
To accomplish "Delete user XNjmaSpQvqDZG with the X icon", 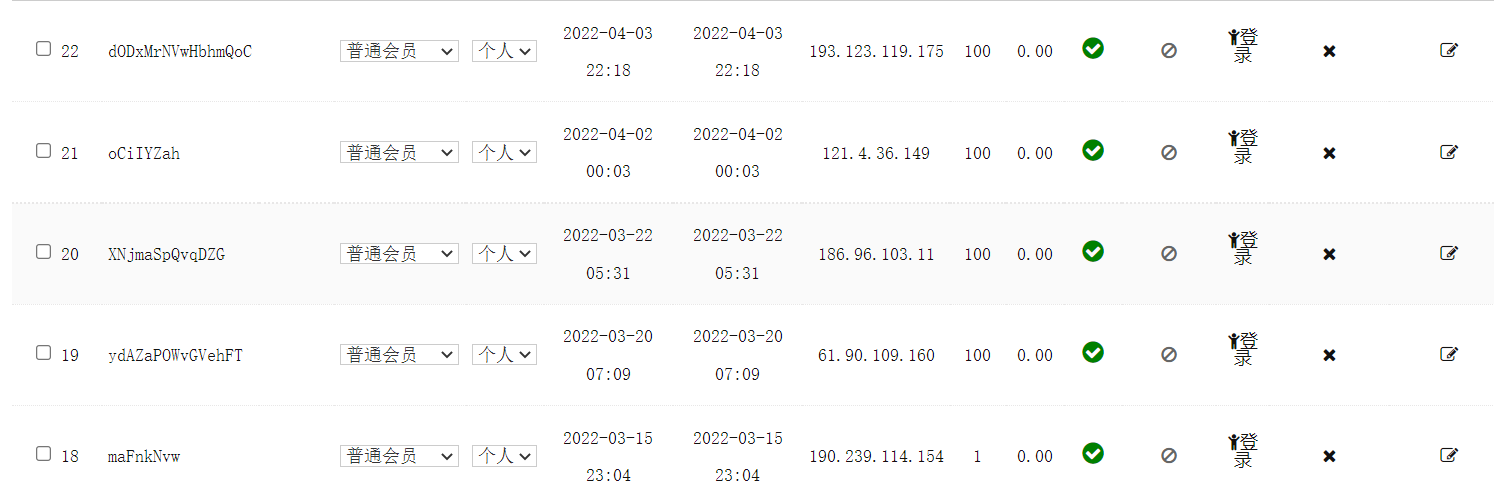I will 1329,254.
